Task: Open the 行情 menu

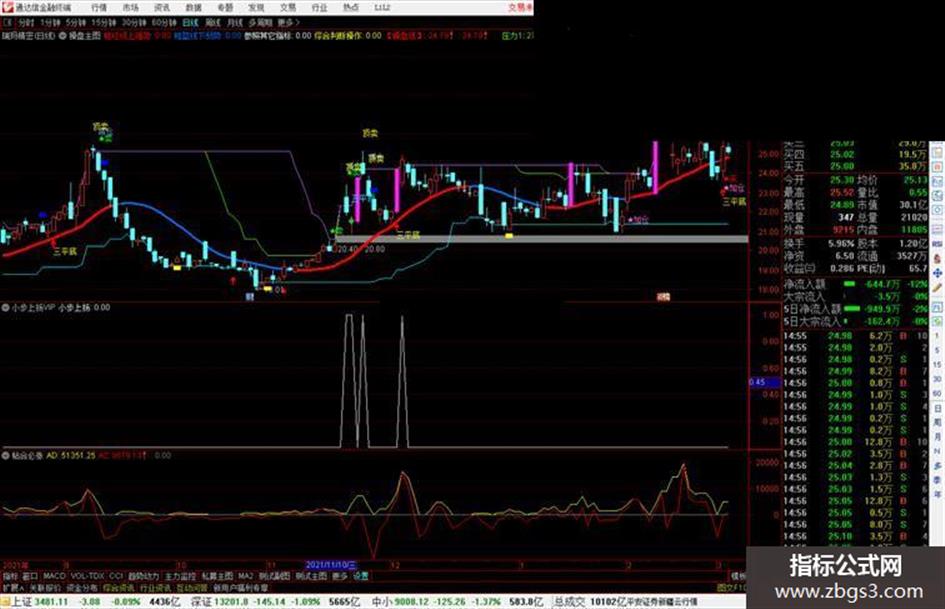Action: pyautogui.click(x=99, y=7)
